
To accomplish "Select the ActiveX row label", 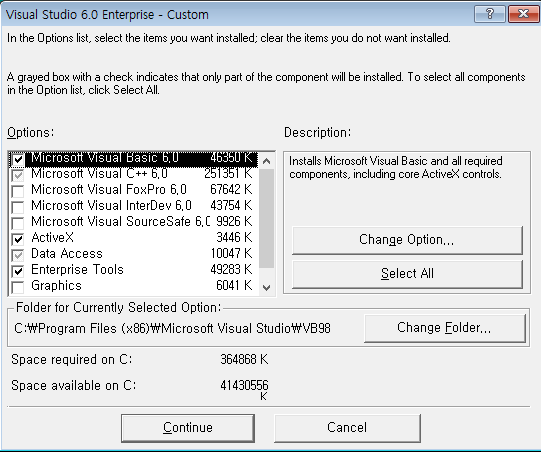I will [52, 237].
